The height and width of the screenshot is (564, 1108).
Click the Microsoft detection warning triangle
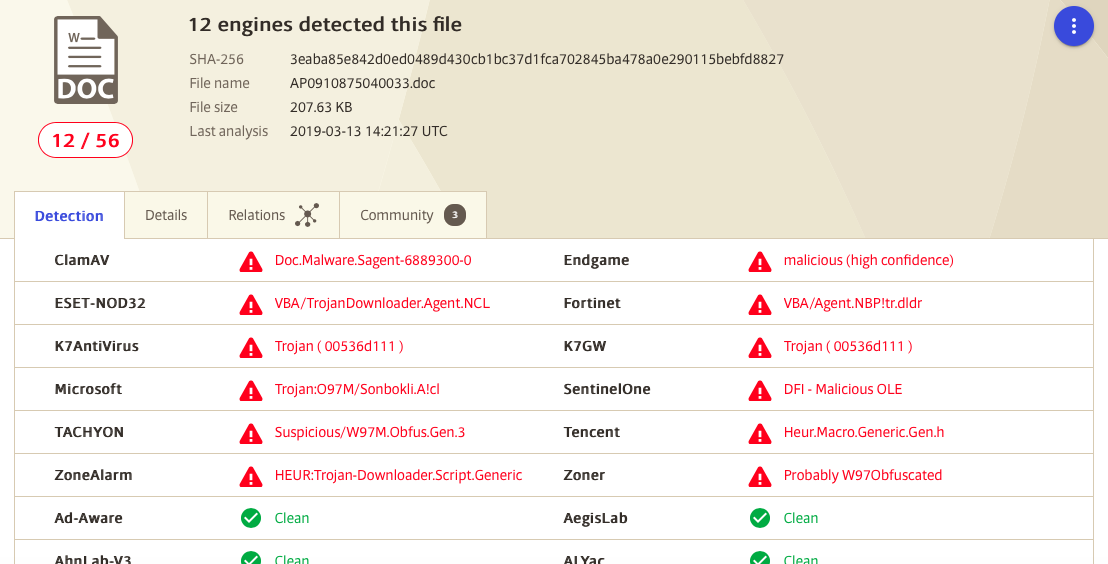coord(251,391)
